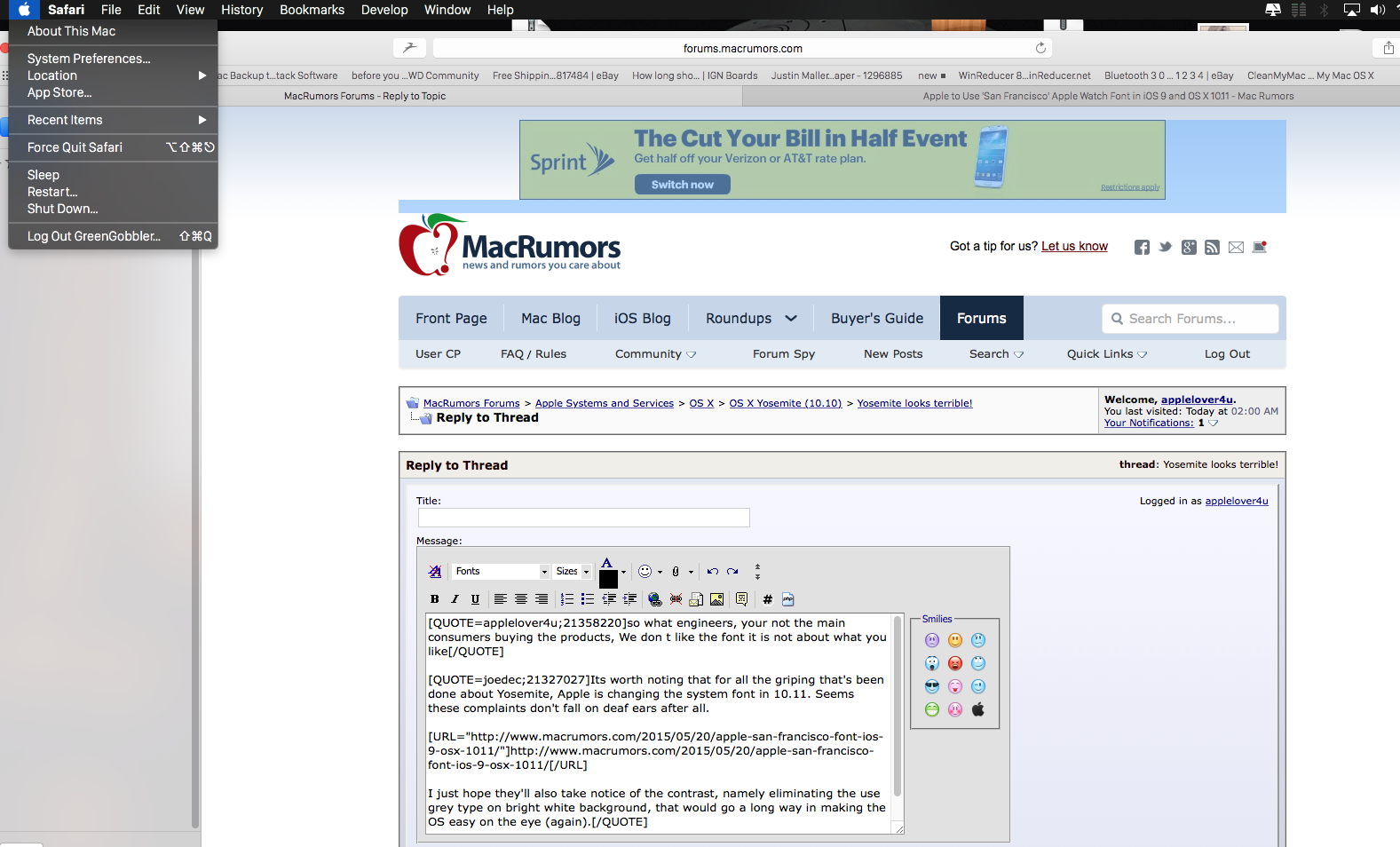This screenshot has height=847, width=1400.
Task: Open the attachments paperclip dropdown arrow
Action: (691, 573)
